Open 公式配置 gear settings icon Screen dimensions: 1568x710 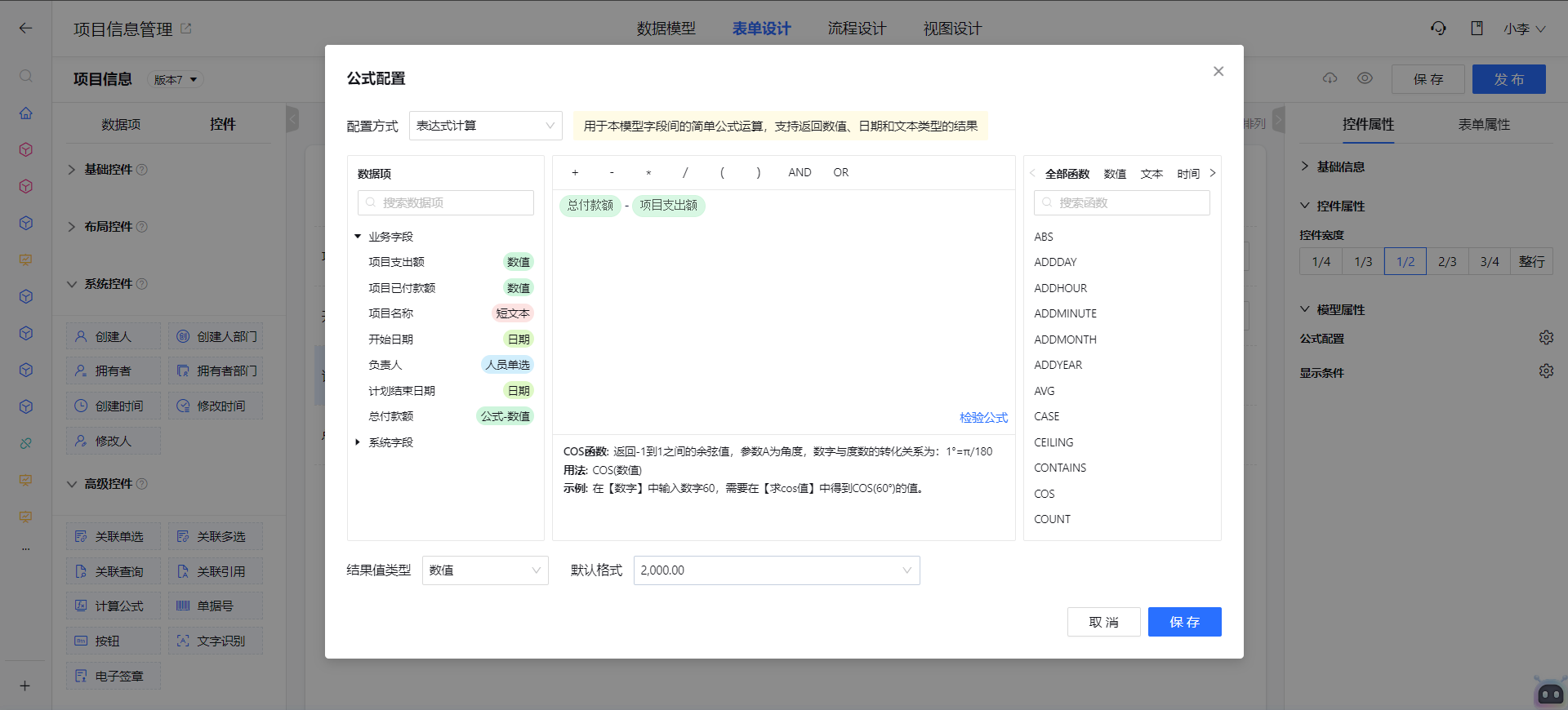click(x=1546, y=338)
